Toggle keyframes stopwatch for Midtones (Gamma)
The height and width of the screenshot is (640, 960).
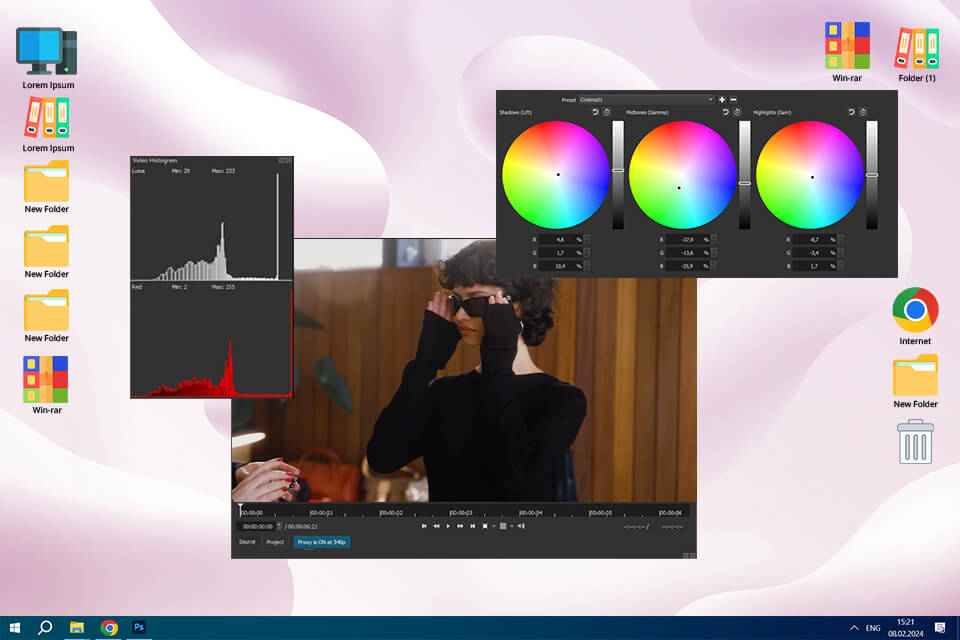737,112
